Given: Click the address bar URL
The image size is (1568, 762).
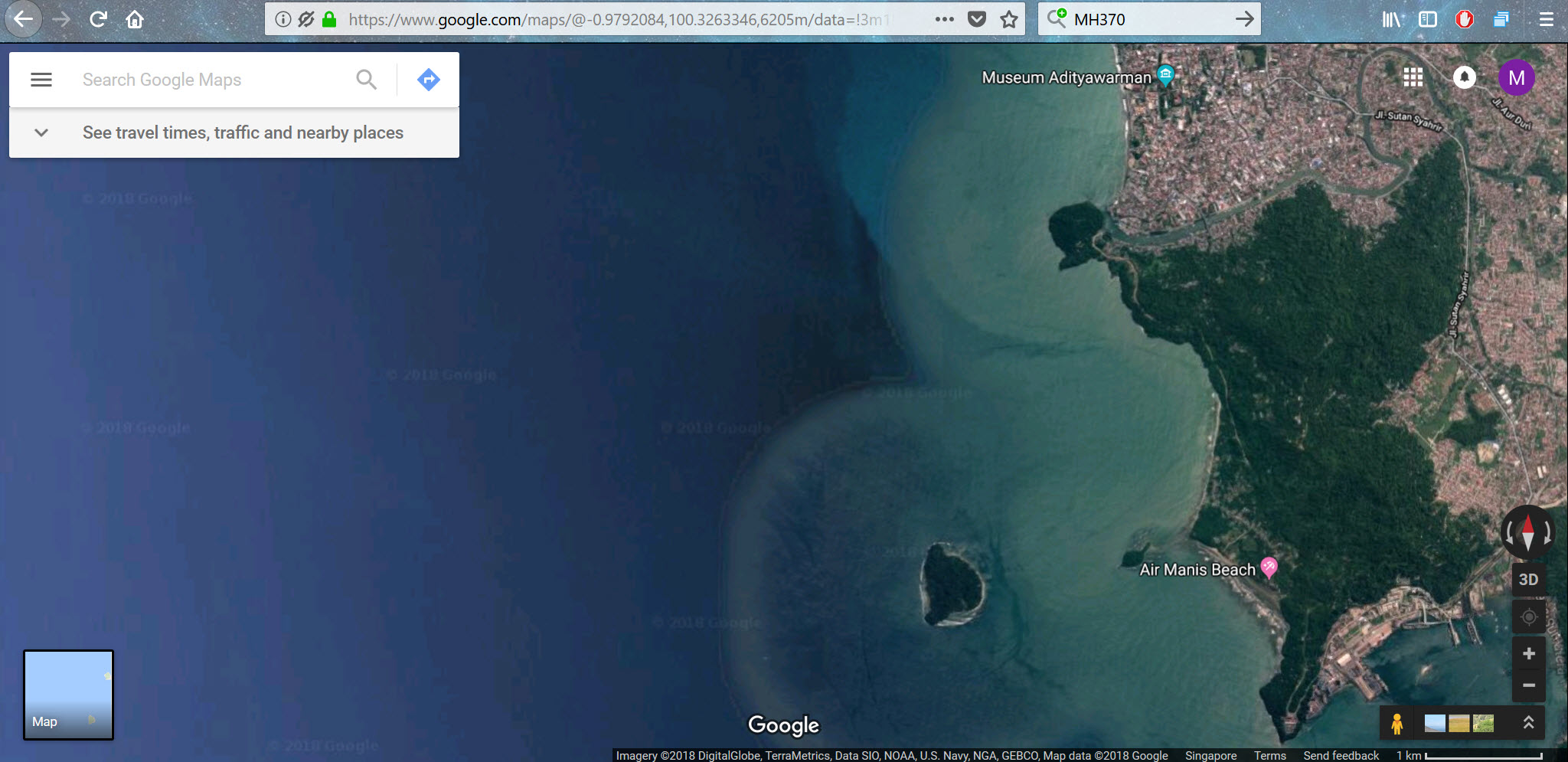Looking at the screenshot, I should click(x=620, y=19).
